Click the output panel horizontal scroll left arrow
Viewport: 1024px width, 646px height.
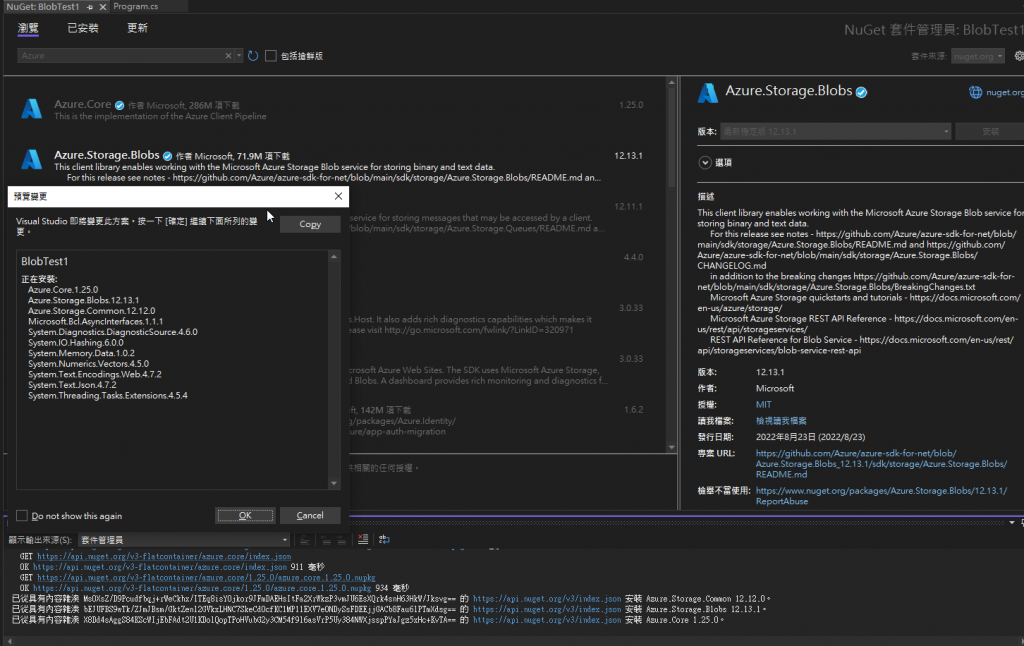click(x=9, y=641)
